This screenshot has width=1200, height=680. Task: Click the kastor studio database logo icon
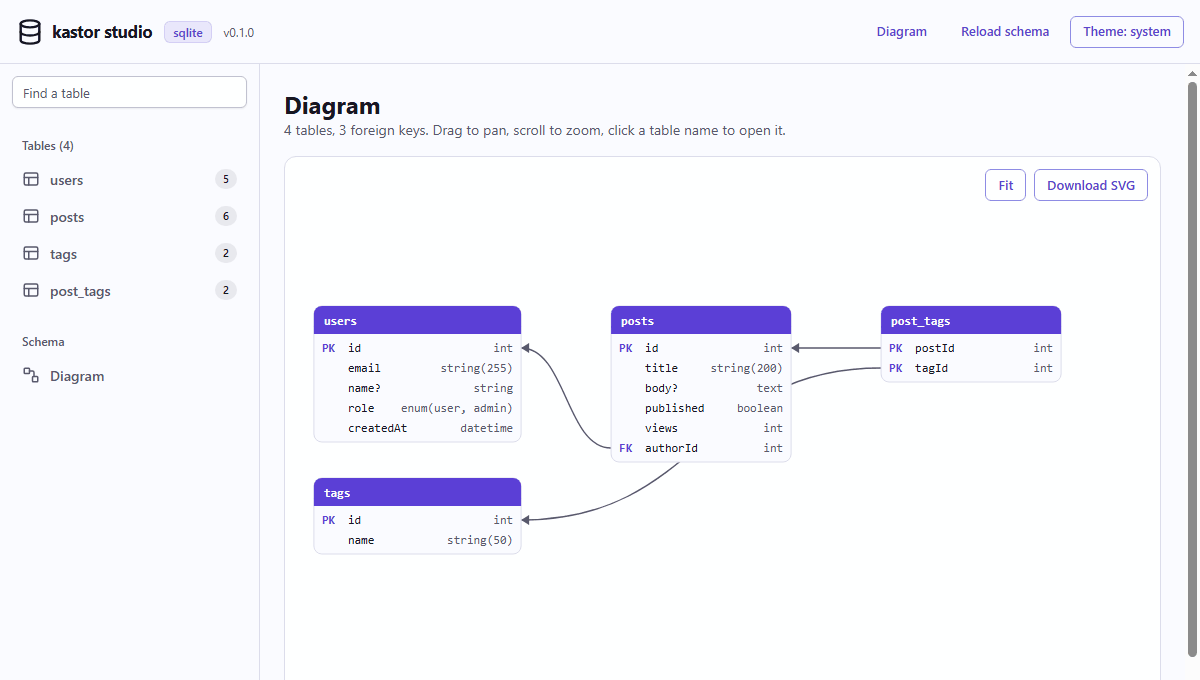click(30, 32)
